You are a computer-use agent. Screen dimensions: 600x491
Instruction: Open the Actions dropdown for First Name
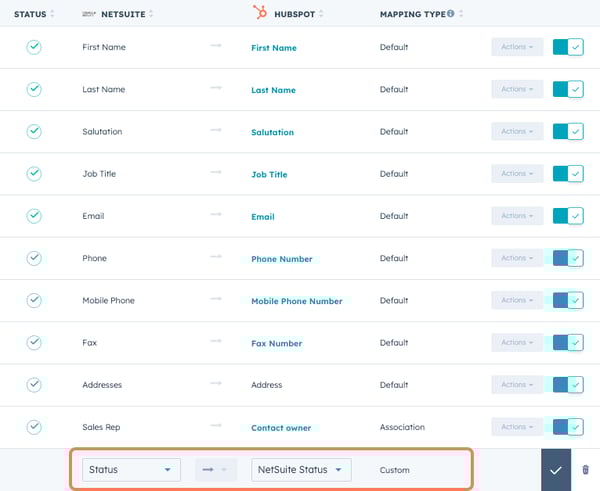(517, 47)
